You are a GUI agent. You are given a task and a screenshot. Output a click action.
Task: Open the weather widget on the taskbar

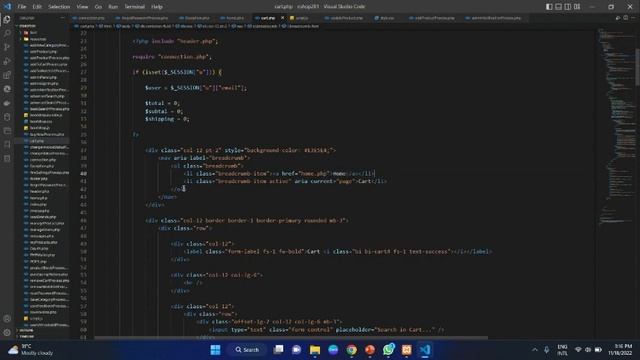point(32,350)
